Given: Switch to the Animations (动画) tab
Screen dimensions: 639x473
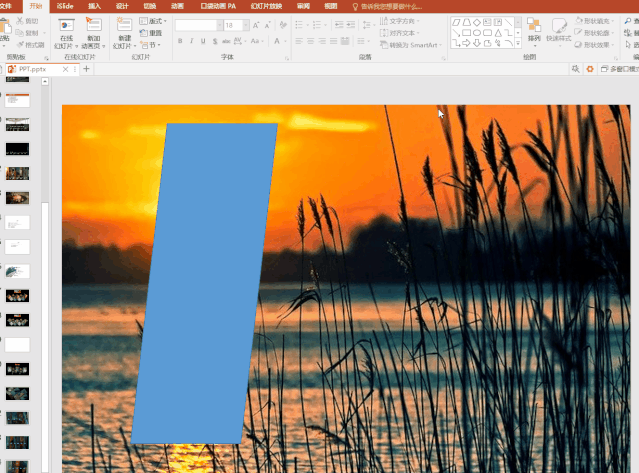Looking at the screenshot, I should tap(177, 6).
